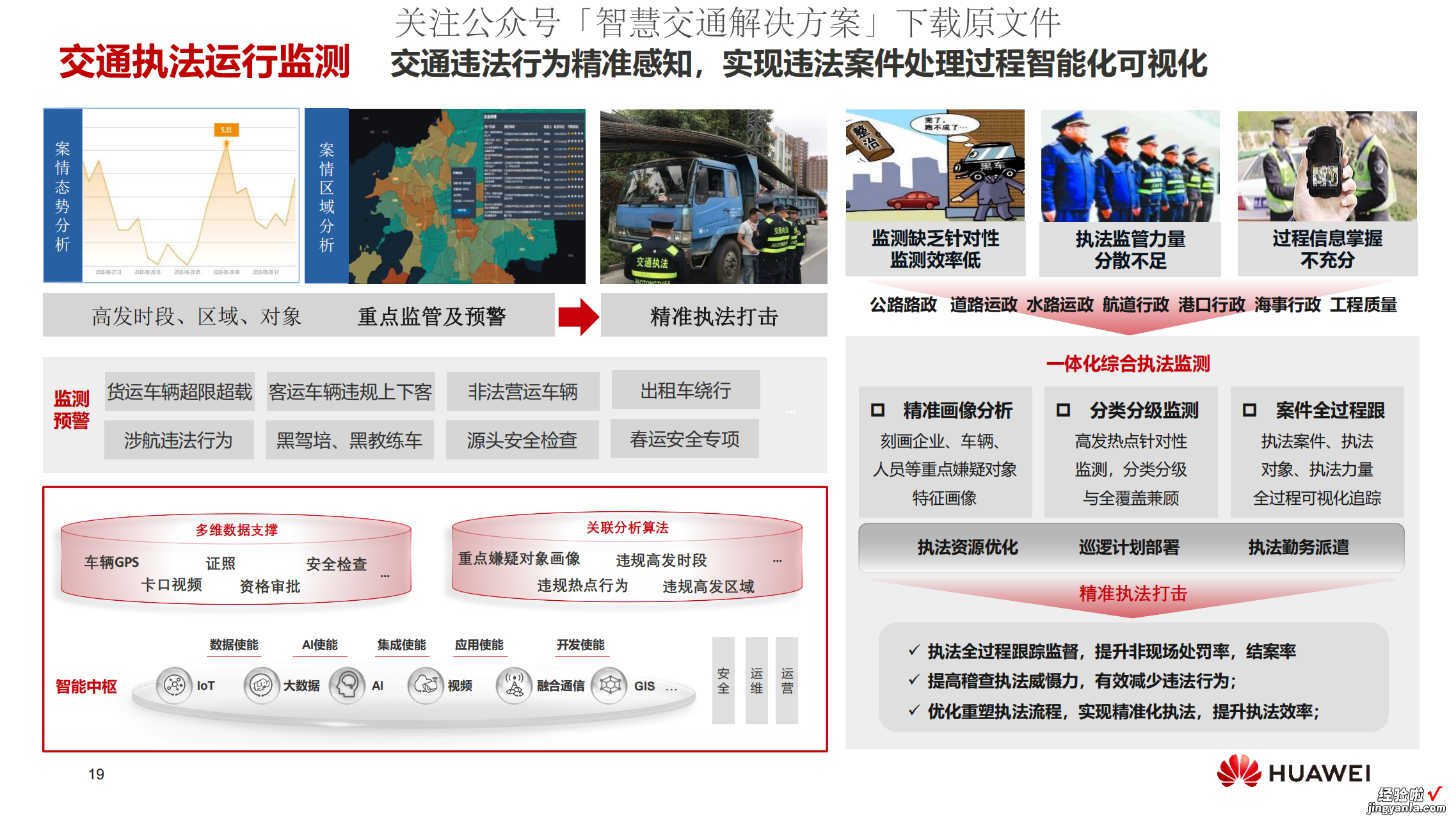
Task: Click 重点嫌疑对象画像 text
Action: click(x=519, y=559)
